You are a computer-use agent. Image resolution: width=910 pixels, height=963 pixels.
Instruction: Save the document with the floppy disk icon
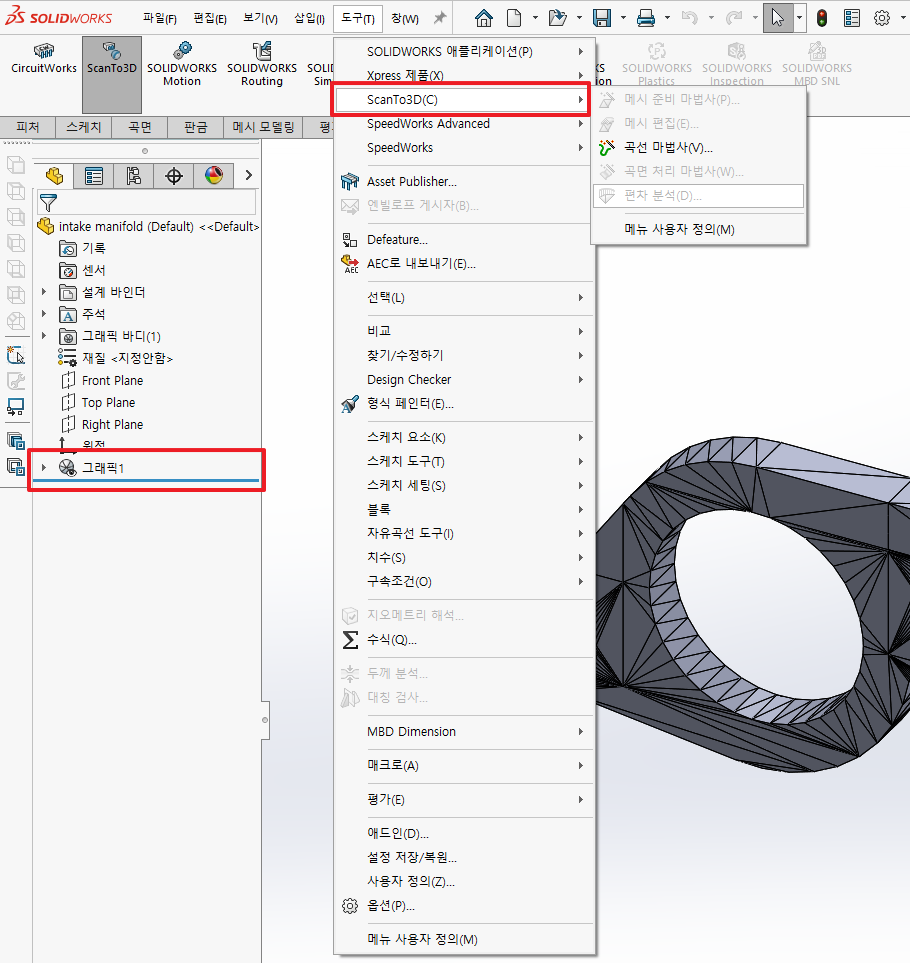(x=602, y=18)
